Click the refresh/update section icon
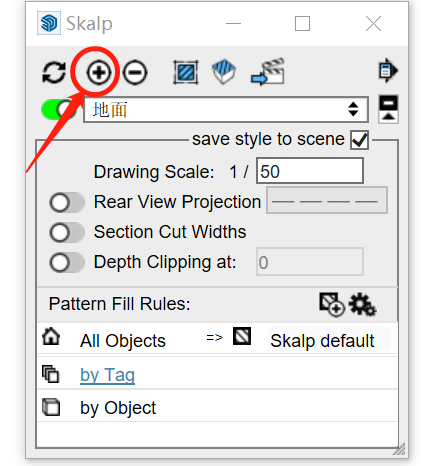 click(54, 72)
